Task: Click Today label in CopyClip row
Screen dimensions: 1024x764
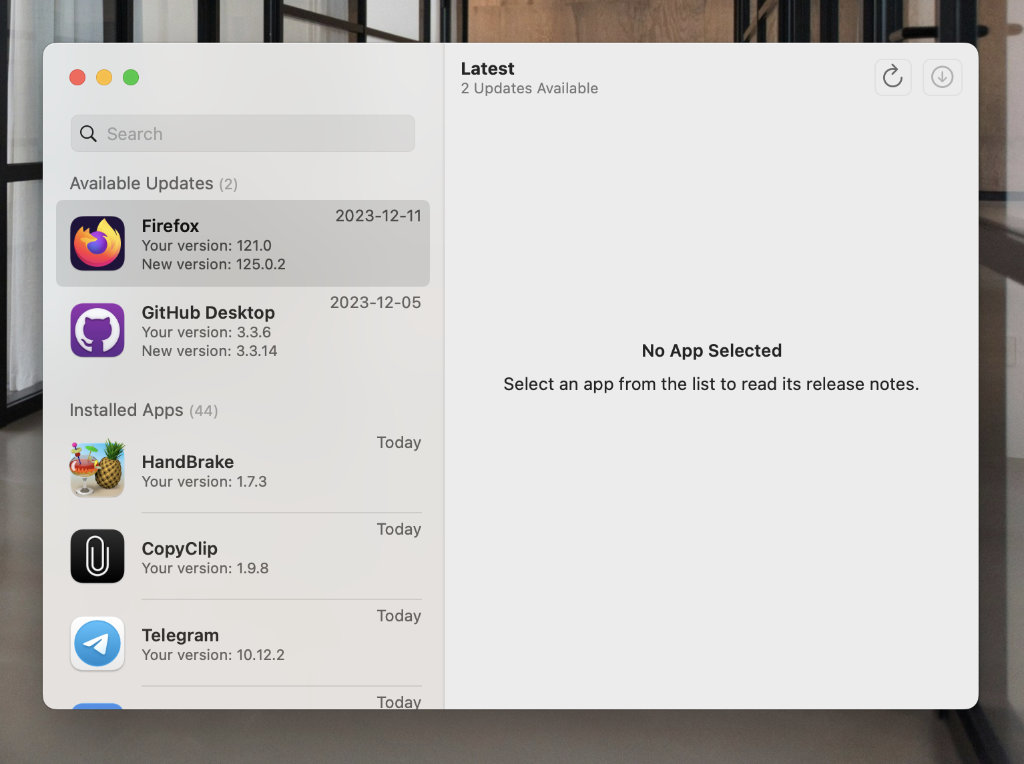Action: (x=399, y=530)
